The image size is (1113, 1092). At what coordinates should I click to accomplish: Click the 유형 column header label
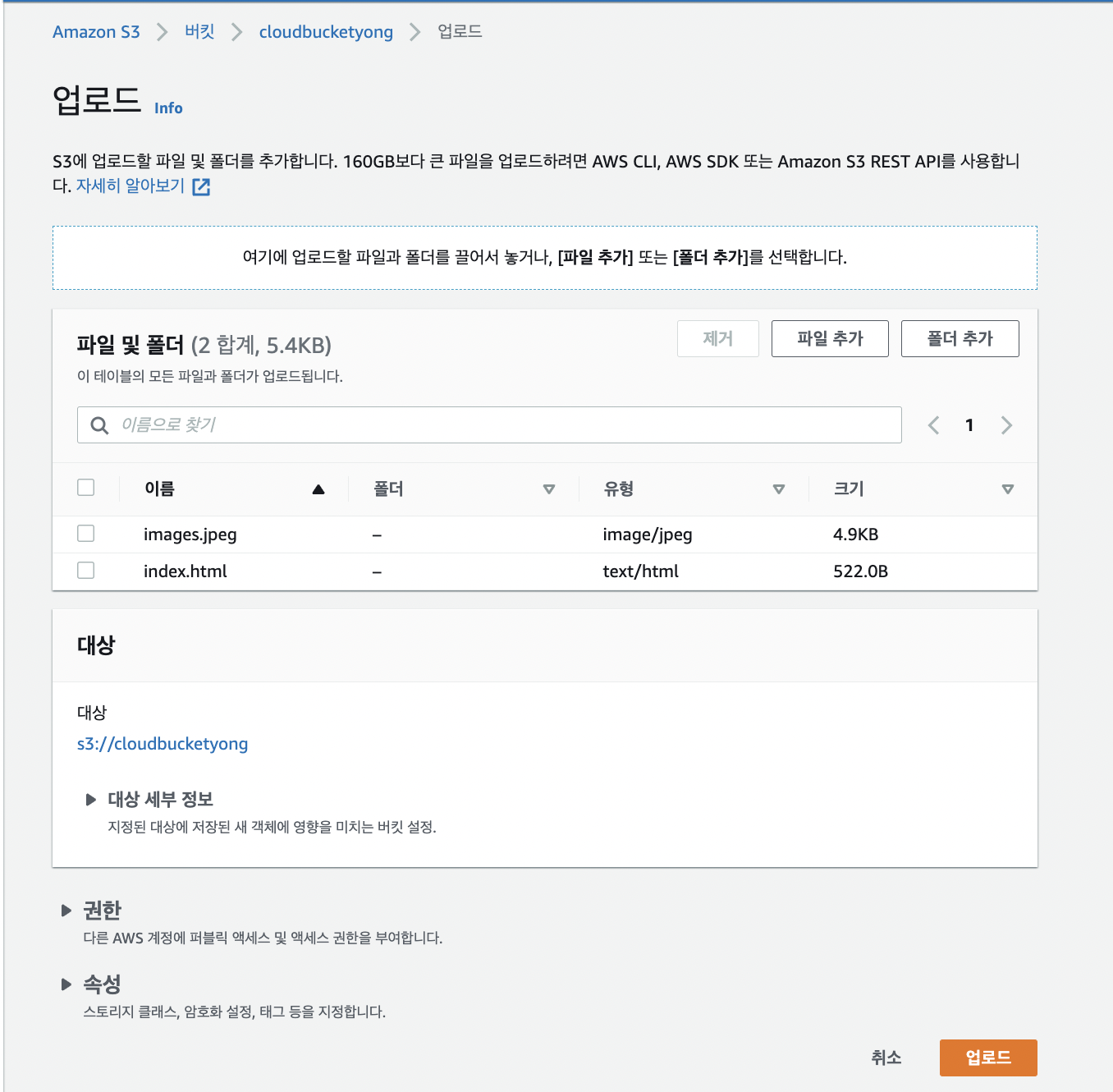pos(619,489)
